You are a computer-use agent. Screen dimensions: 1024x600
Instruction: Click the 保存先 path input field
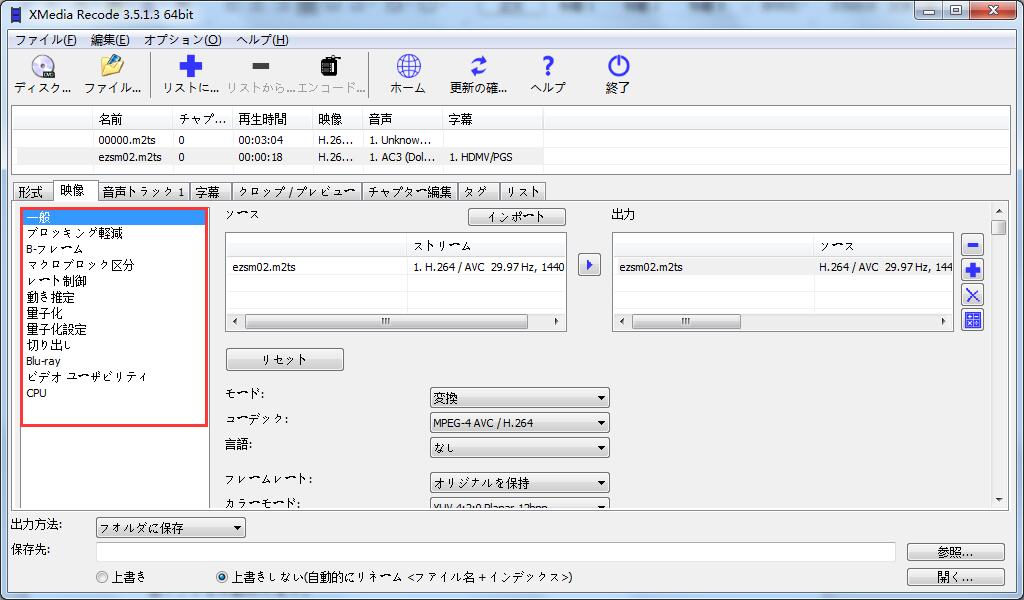tap(496, 552)
